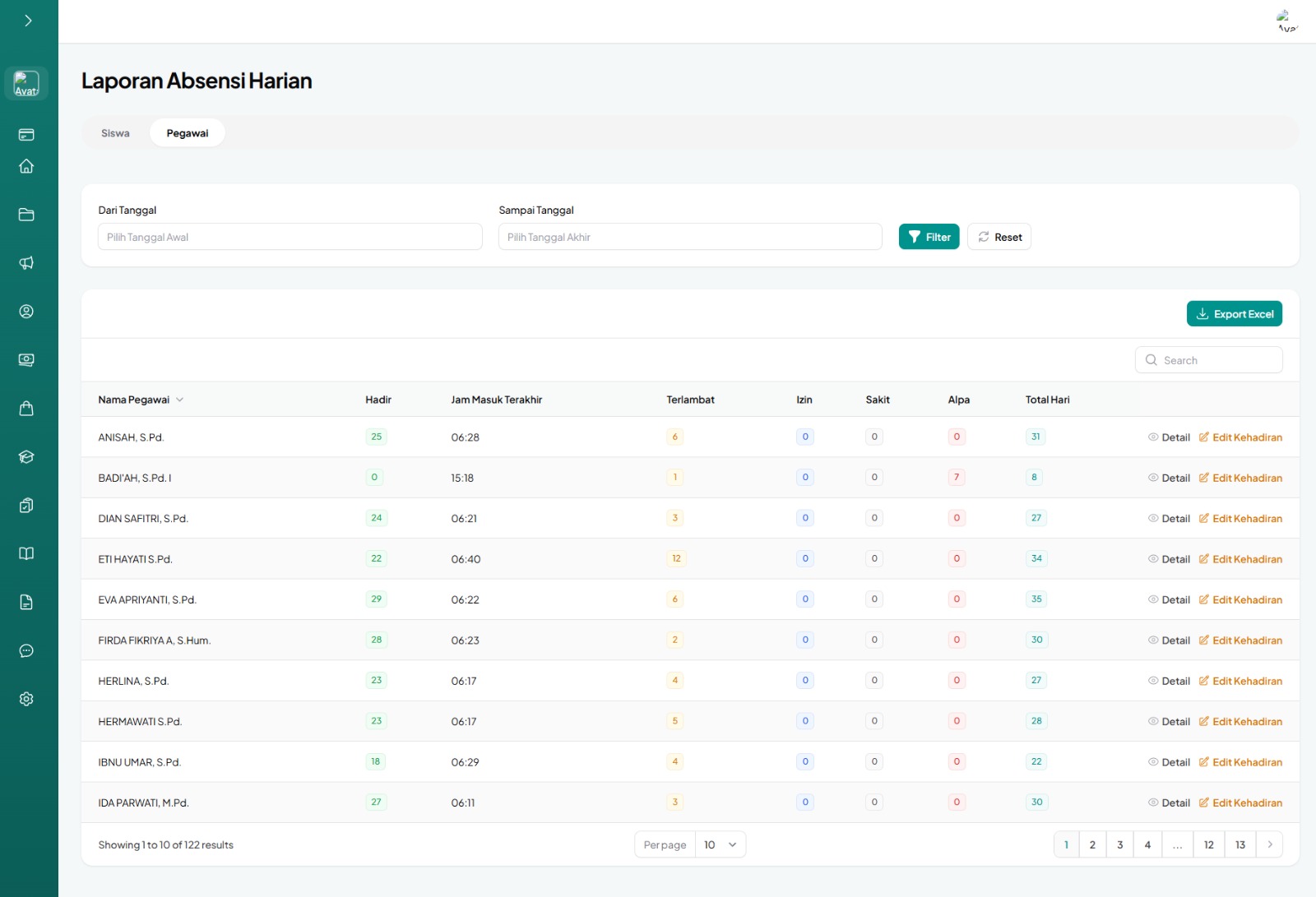Viewport: 1316px width, 897px height.
Task: Open the user circle icon in sidebar
Action: [26, 312]
